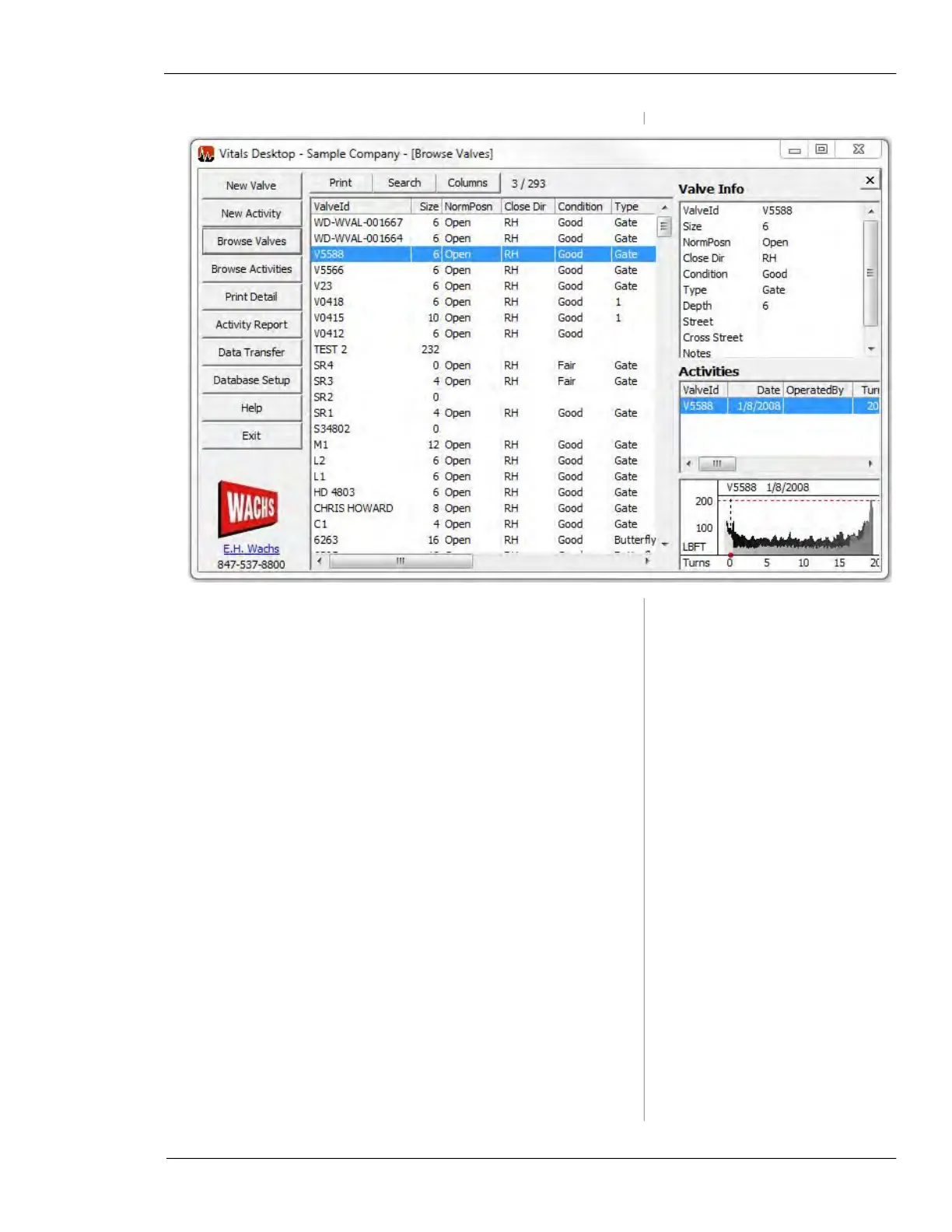Click Search in valve list toolbar

coord(404,183)
